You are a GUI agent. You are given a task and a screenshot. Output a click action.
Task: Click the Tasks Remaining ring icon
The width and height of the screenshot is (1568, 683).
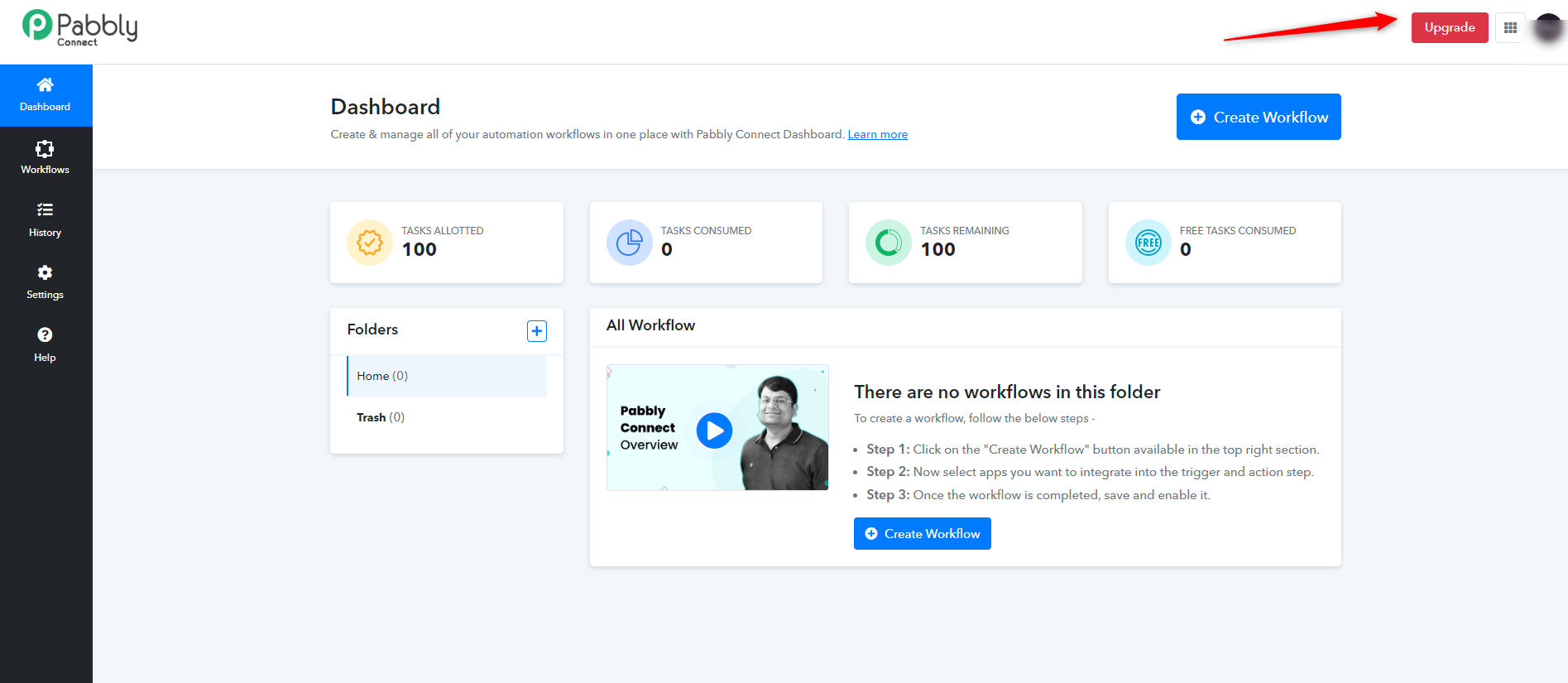click(x=889, y=243)
